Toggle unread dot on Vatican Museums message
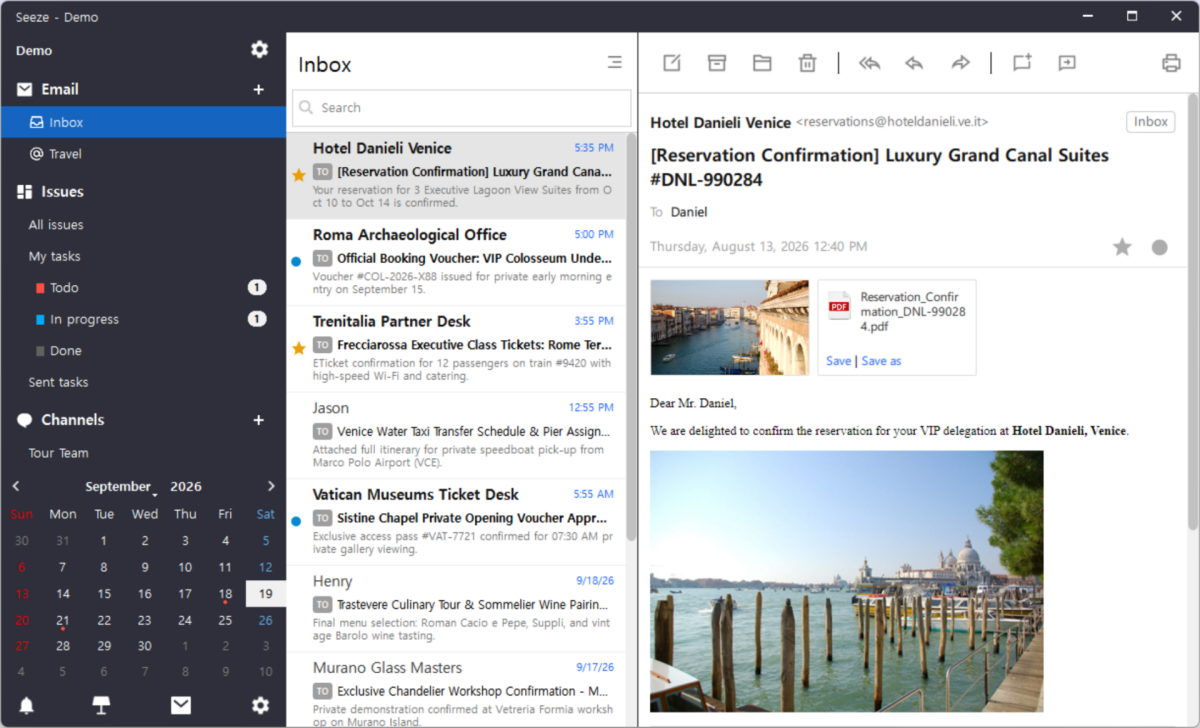1200x728 pixels. pos(296,521)
